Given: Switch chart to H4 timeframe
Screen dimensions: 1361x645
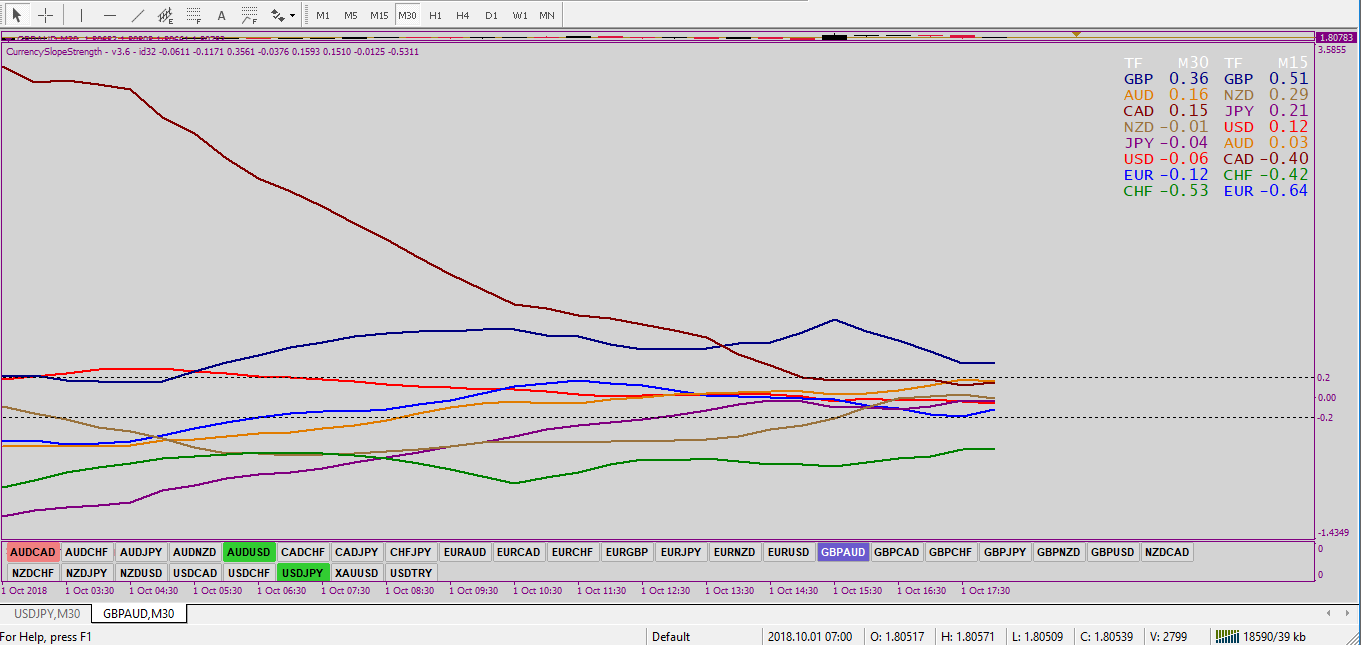Looking at the screenshot, I should pos(462,15).
